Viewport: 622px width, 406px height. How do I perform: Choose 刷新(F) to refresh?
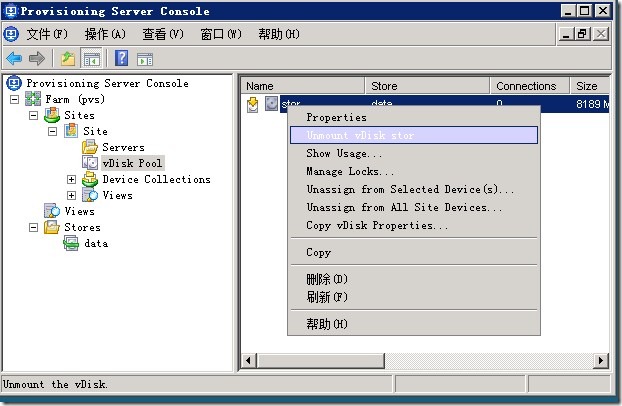coord(414,296)
